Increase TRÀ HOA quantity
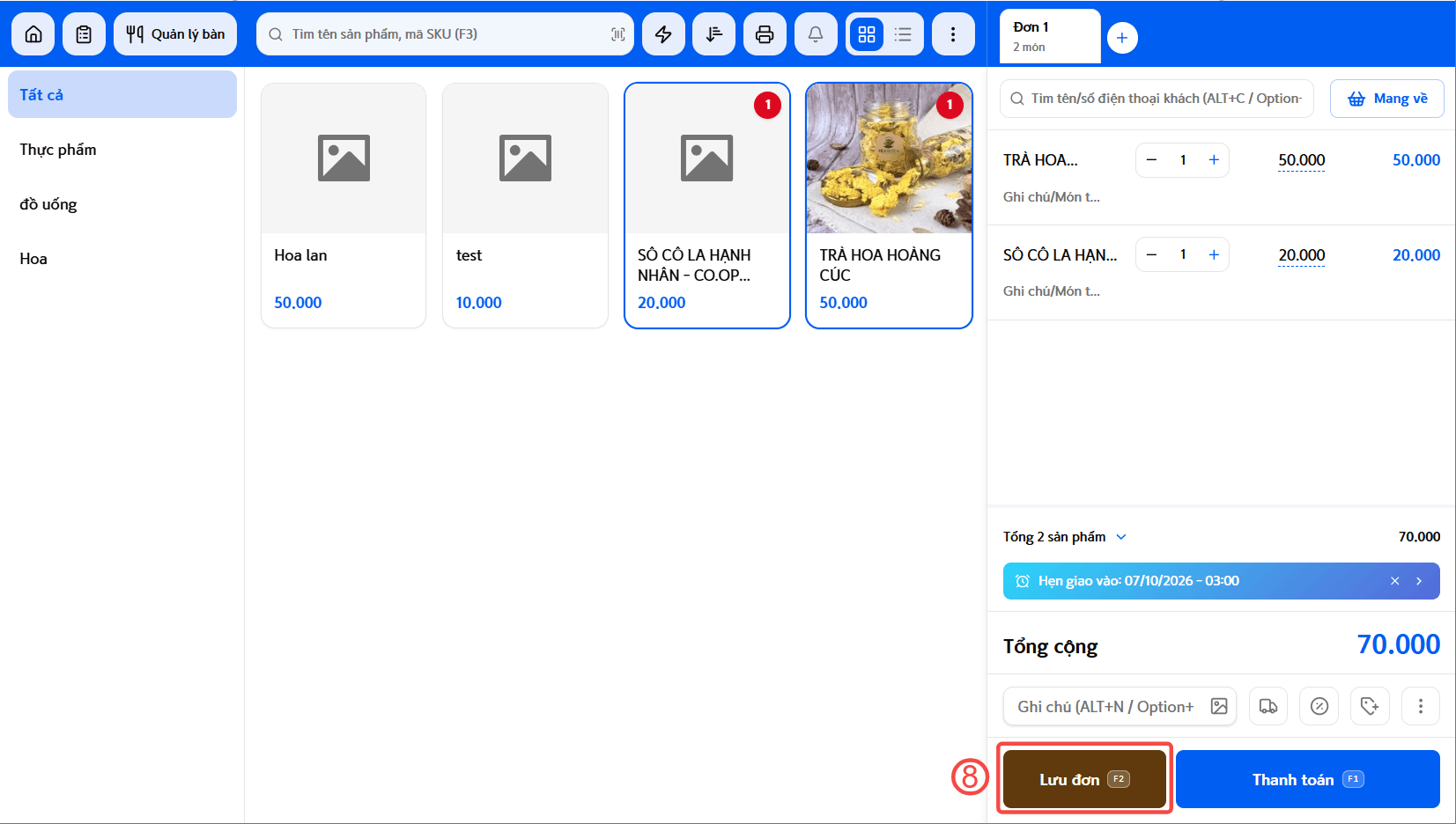This screenshot has height=824, width=1456. (x=1214, y=160)
